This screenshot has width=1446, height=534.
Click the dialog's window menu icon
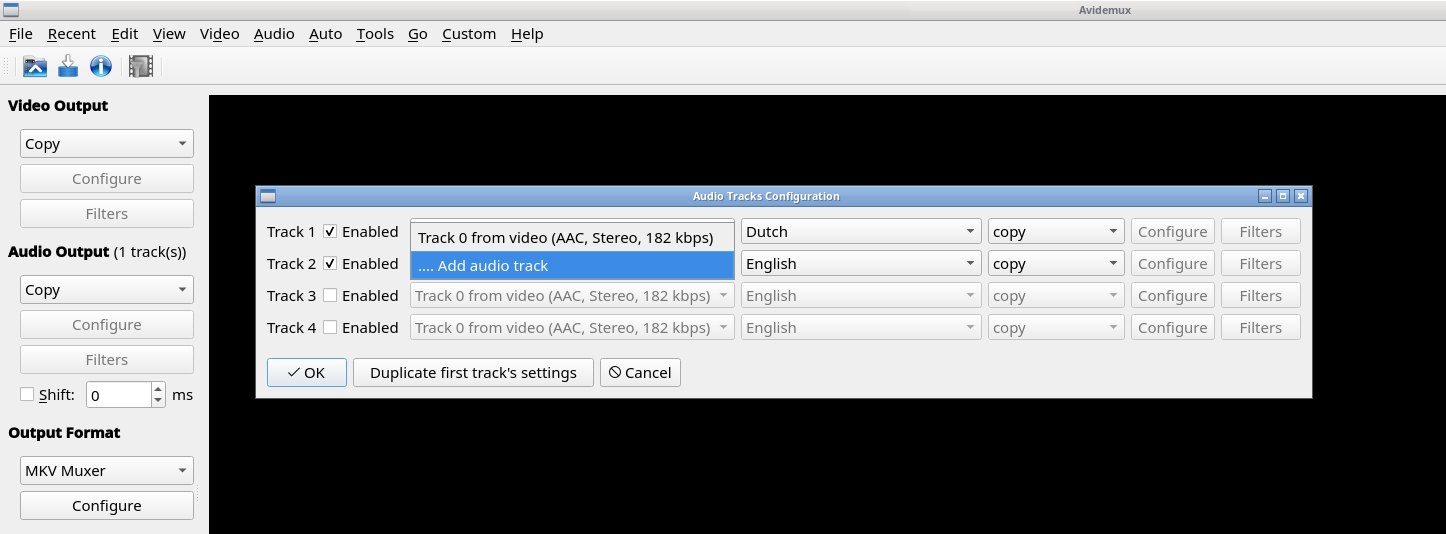point(268,196)
